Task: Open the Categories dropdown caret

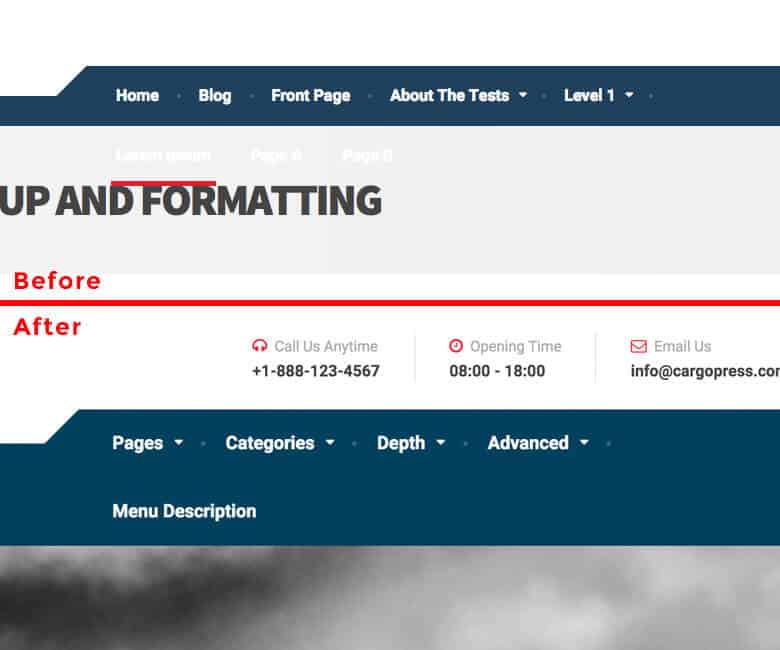Action: (x=330, y=443)
